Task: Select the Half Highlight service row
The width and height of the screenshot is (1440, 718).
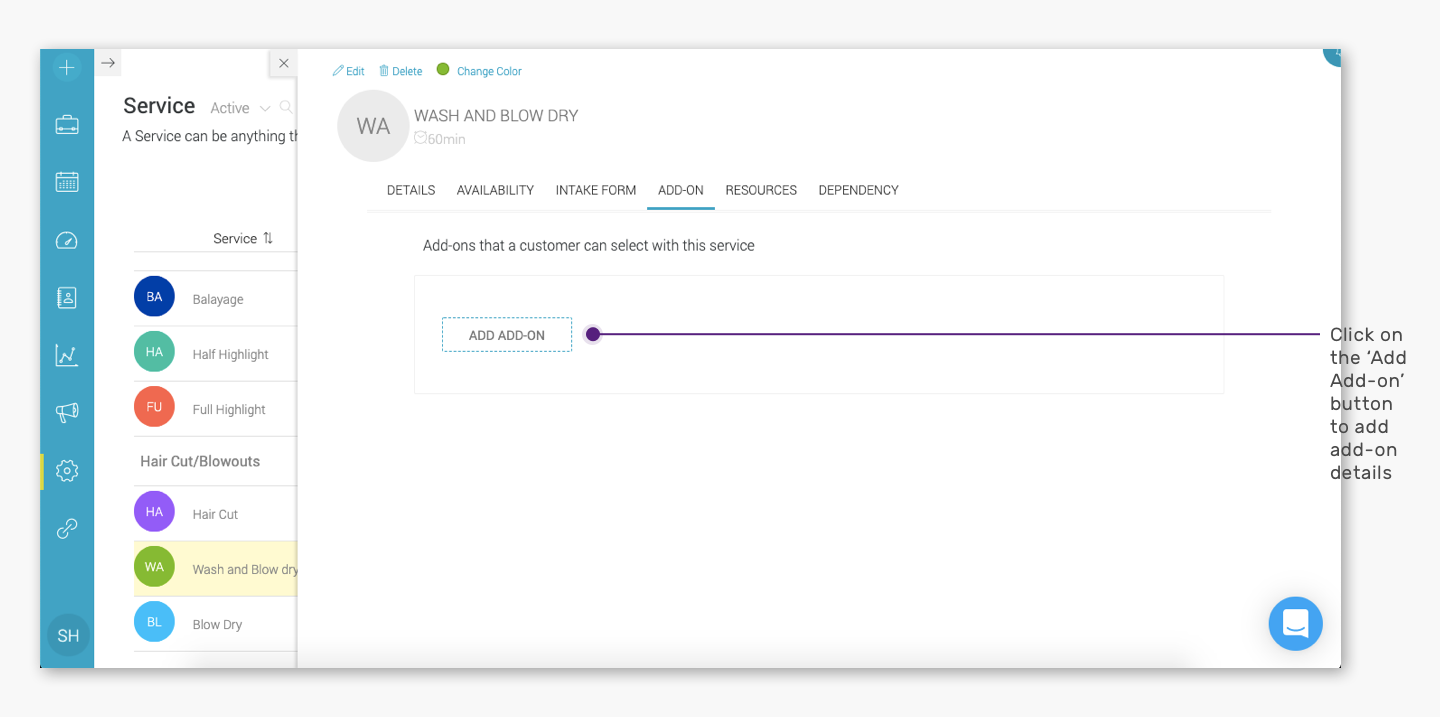Action: coord(216,353)
